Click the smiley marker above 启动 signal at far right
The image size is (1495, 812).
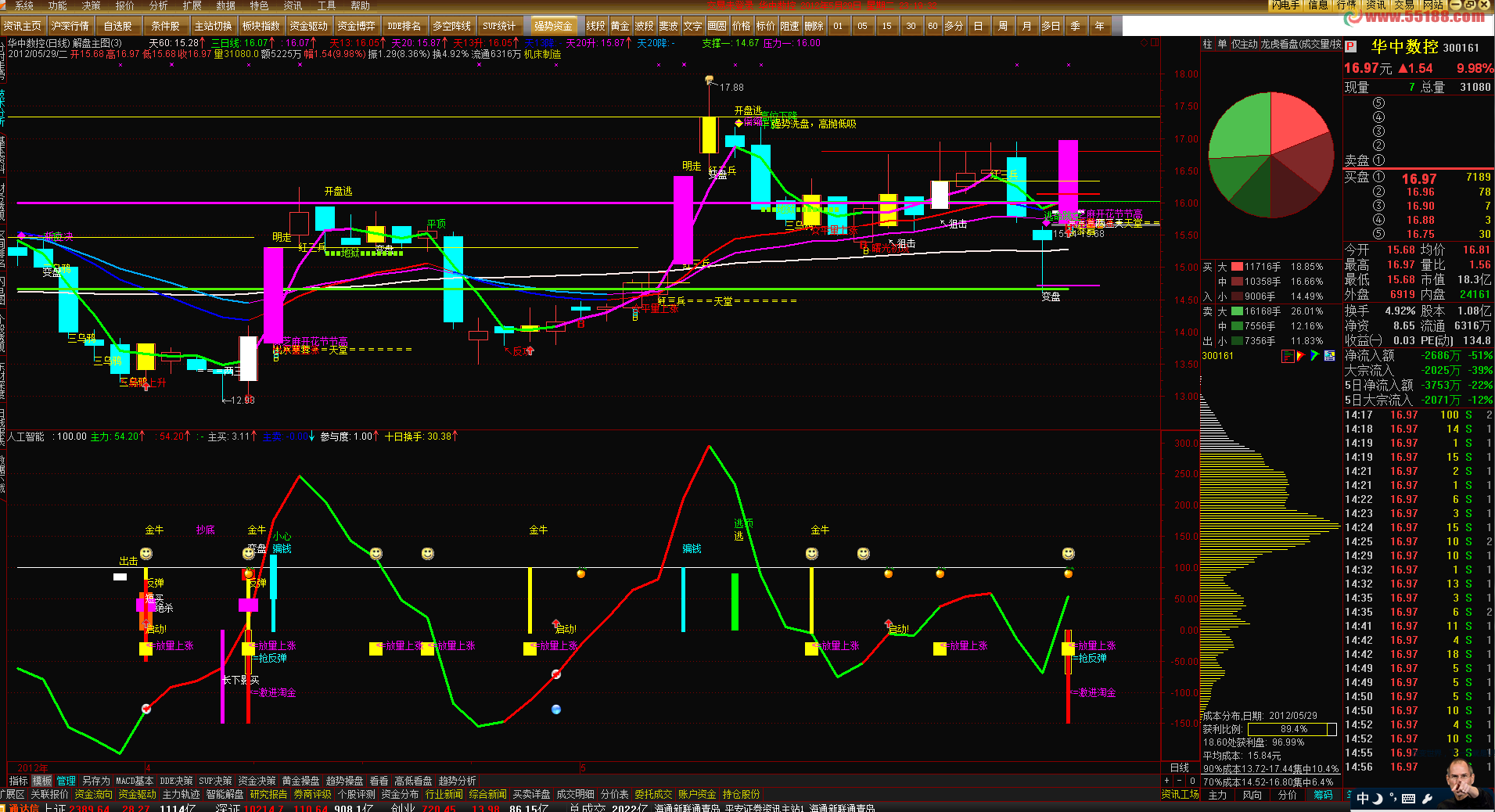pos(1068,554)
